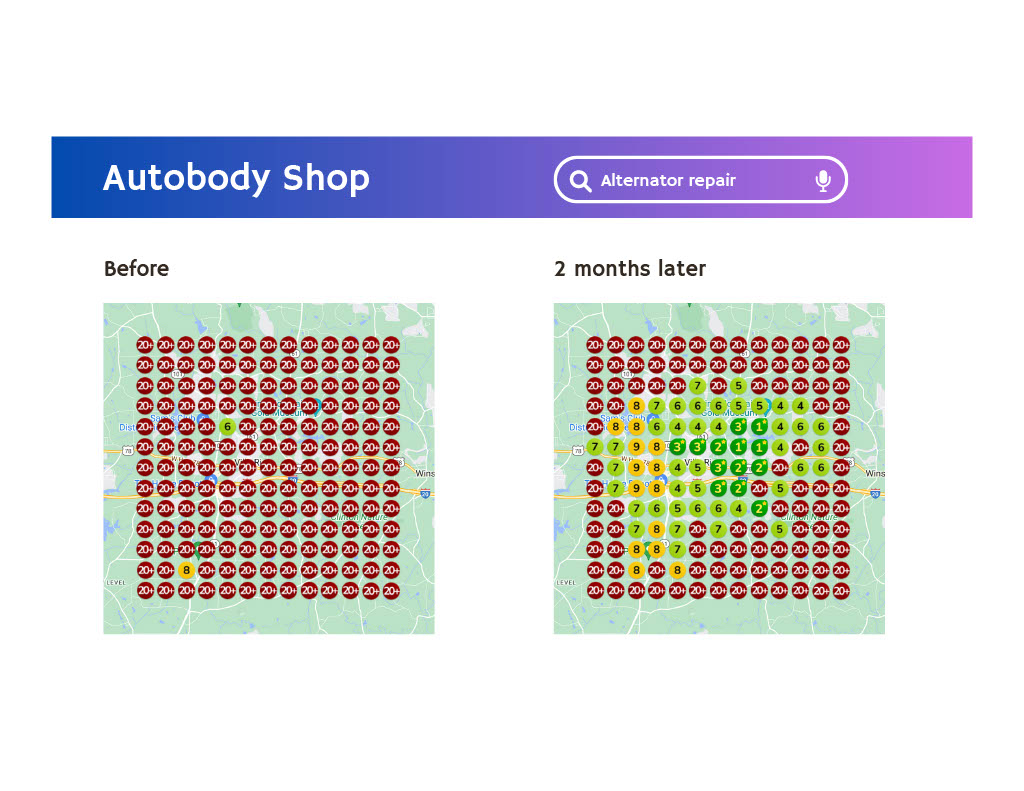This screenshot has height=791, width=1024.
Task: Click the top-left 20+ marker on Before map
Action: (x=145, y=345)
